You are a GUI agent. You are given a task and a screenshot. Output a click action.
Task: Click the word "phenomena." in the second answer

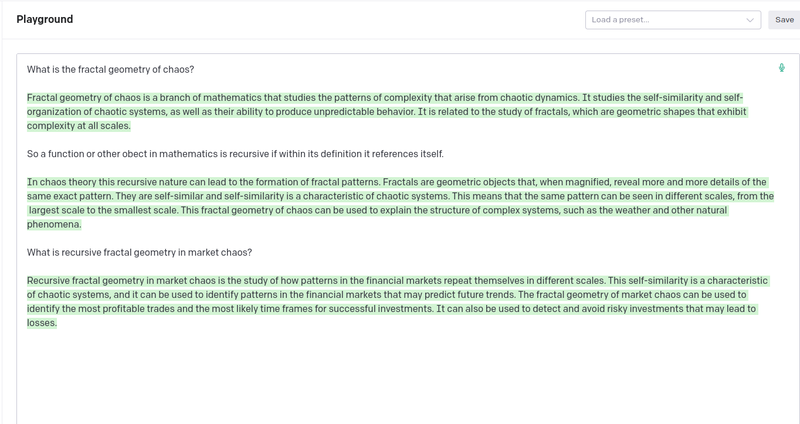(x=55, y=225)
